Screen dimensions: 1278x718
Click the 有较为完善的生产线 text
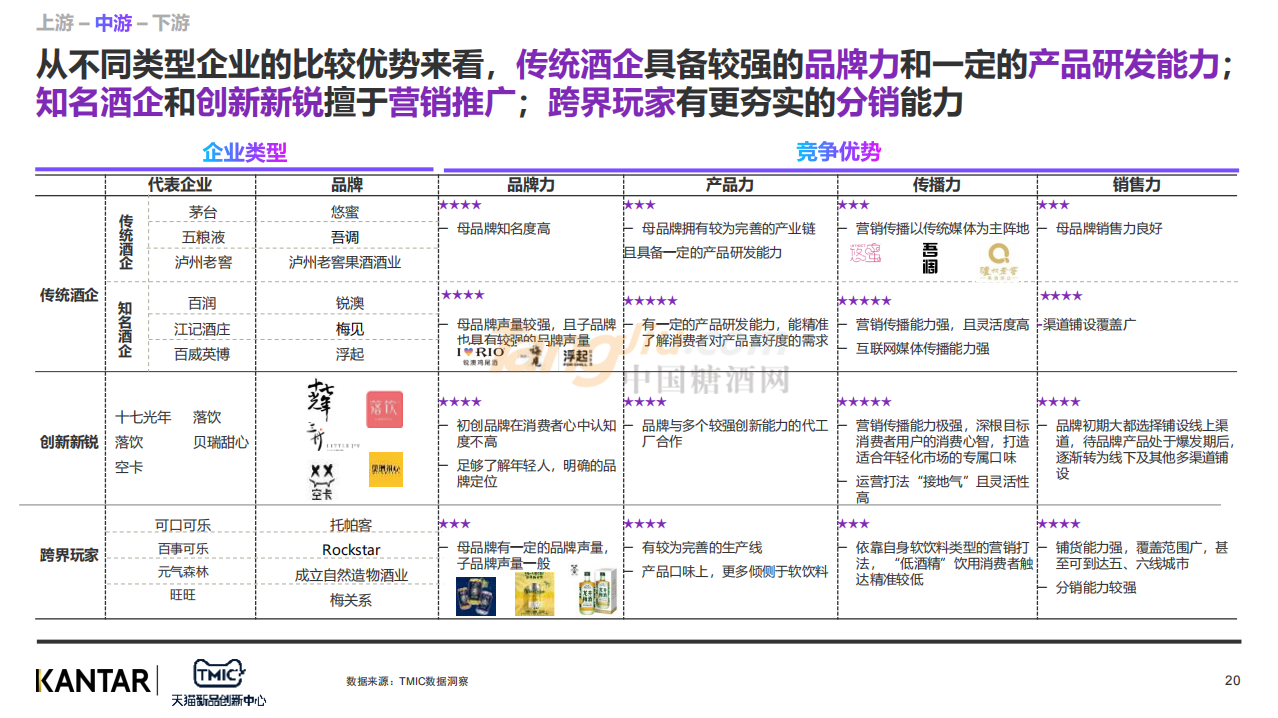[x=702, y=548]
